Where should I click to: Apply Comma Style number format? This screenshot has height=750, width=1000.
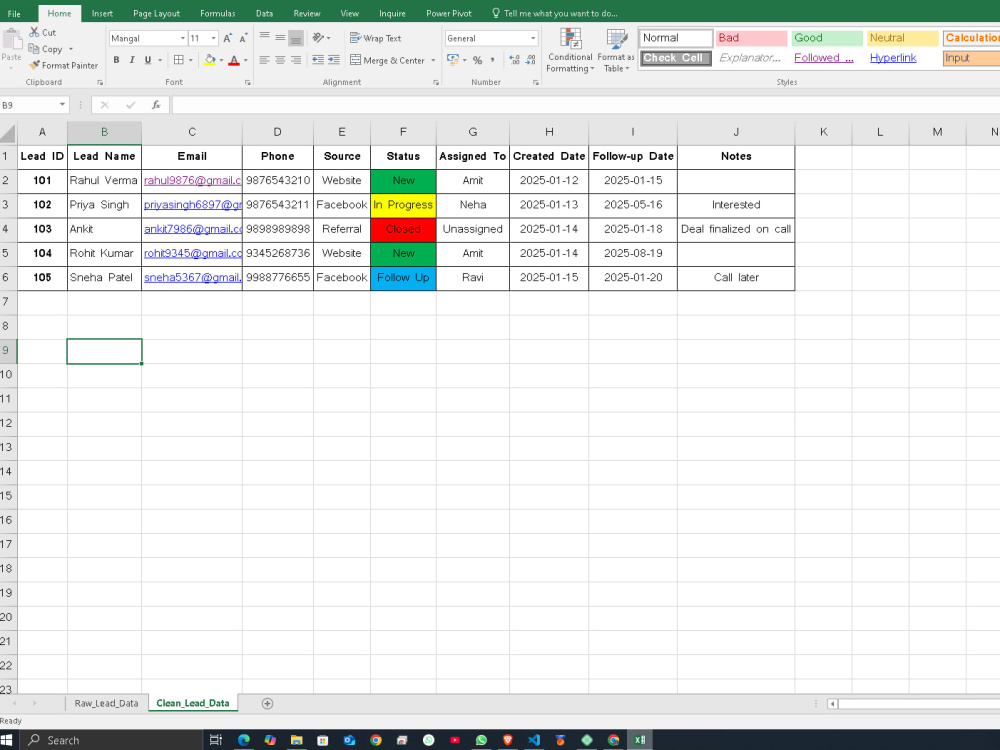(492, 60)
